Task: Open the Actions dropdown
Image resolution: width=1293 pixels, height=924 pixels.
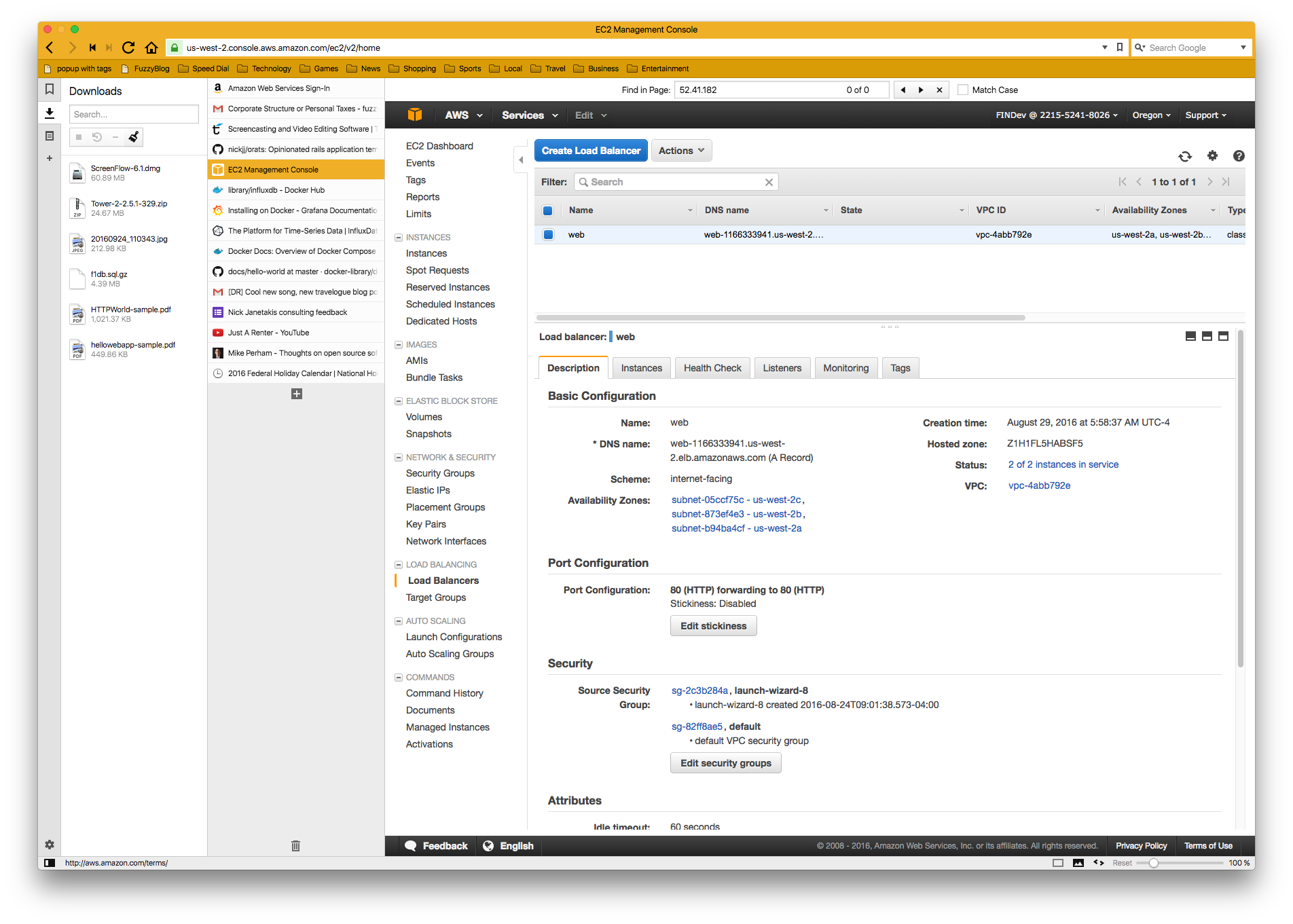Action: click(x=682, y=151)
